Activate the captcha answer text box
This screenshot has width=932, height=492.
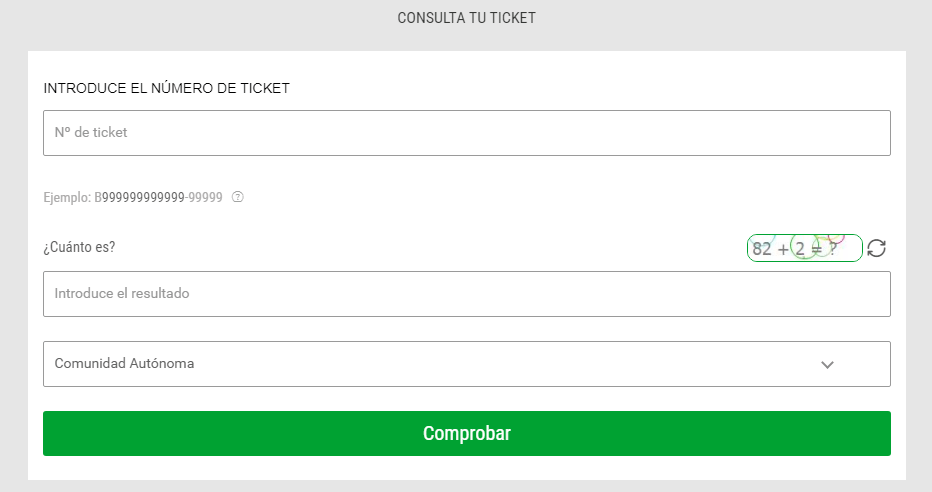pos(467,294)
